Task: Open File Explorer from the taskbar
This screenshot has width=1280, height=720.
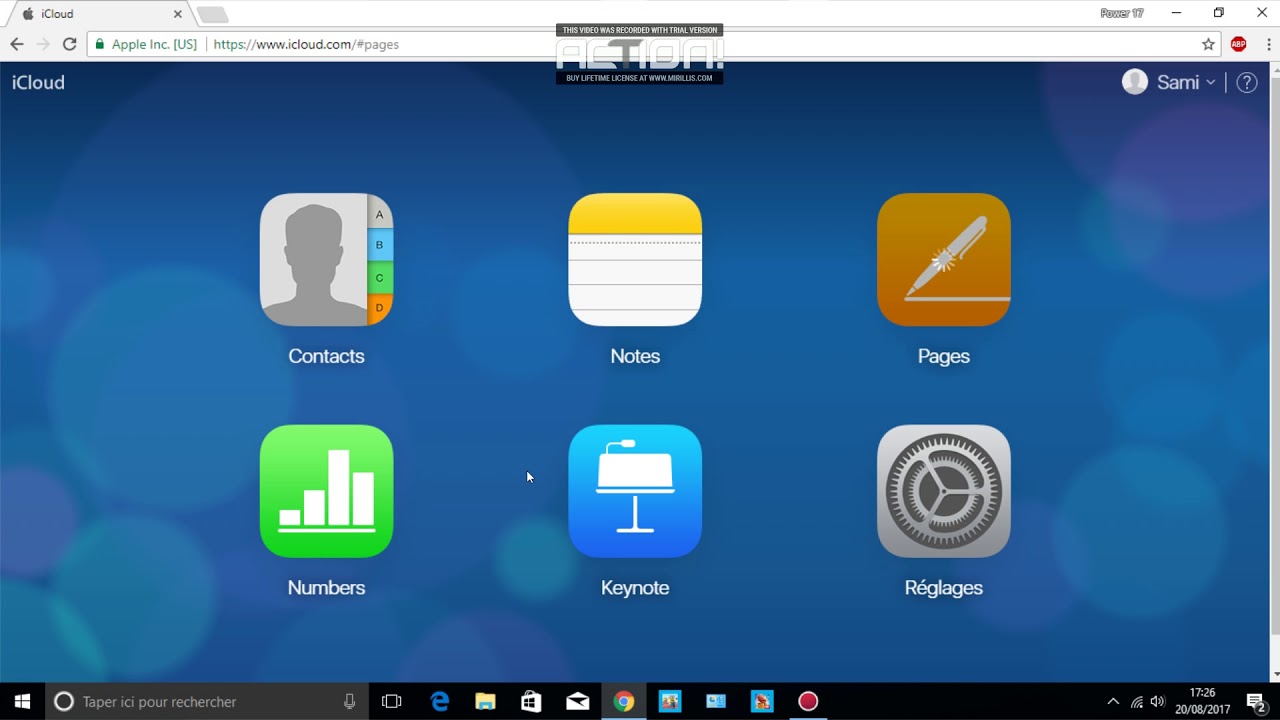Action: (485, 701)
